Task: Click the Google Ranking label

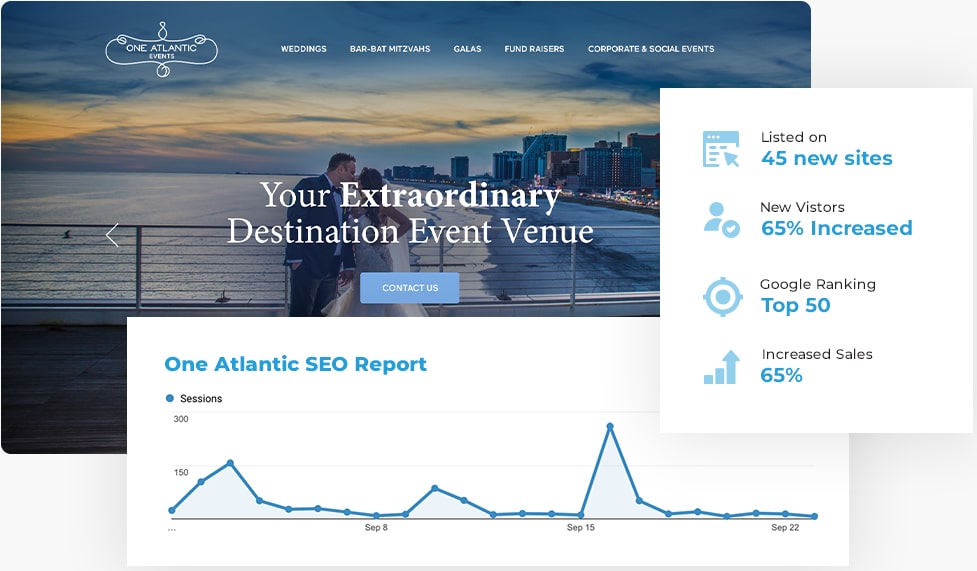Action: pyautogui.click(x=818, y=284)
